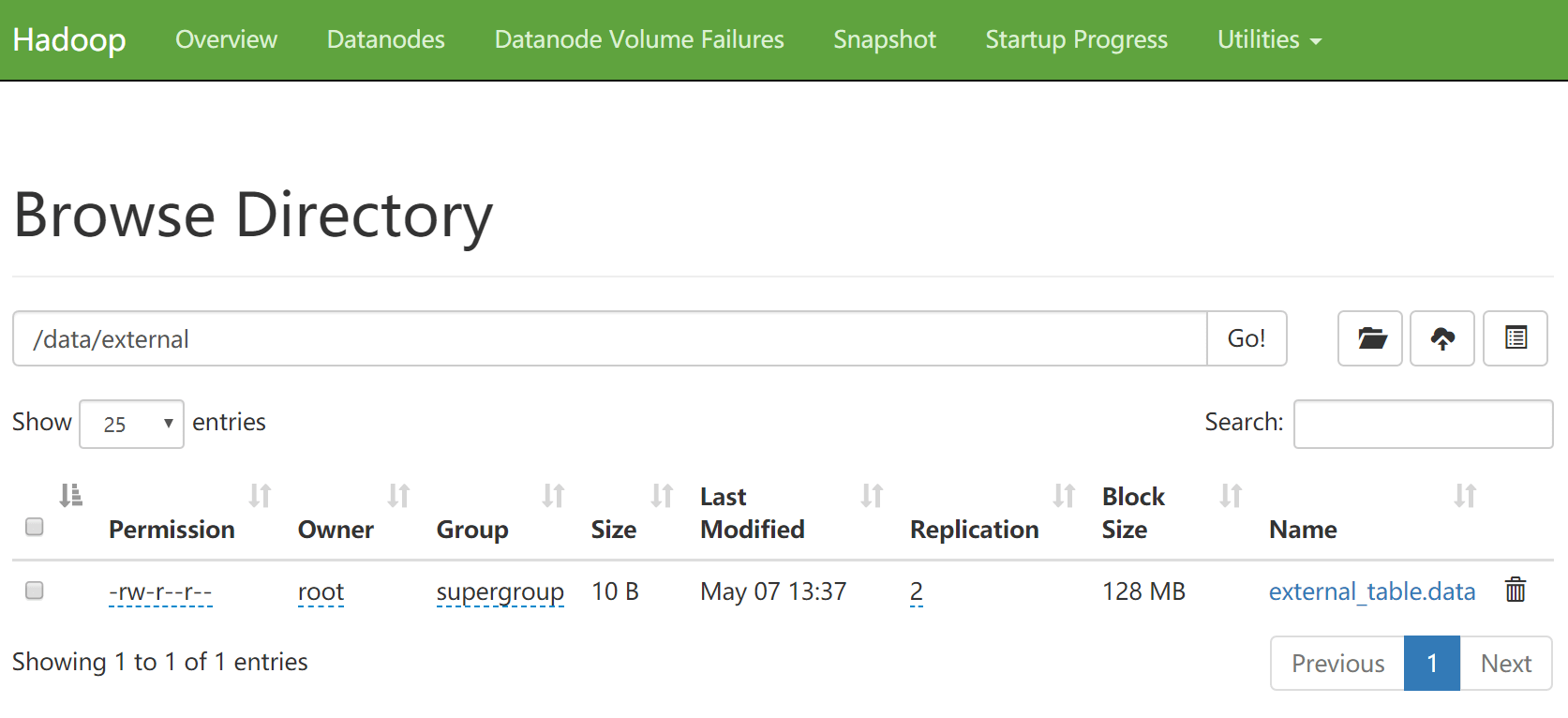Tick checkbox for external_table.data row
This screenshot has width=1568, height=718.
coord(35,591)
